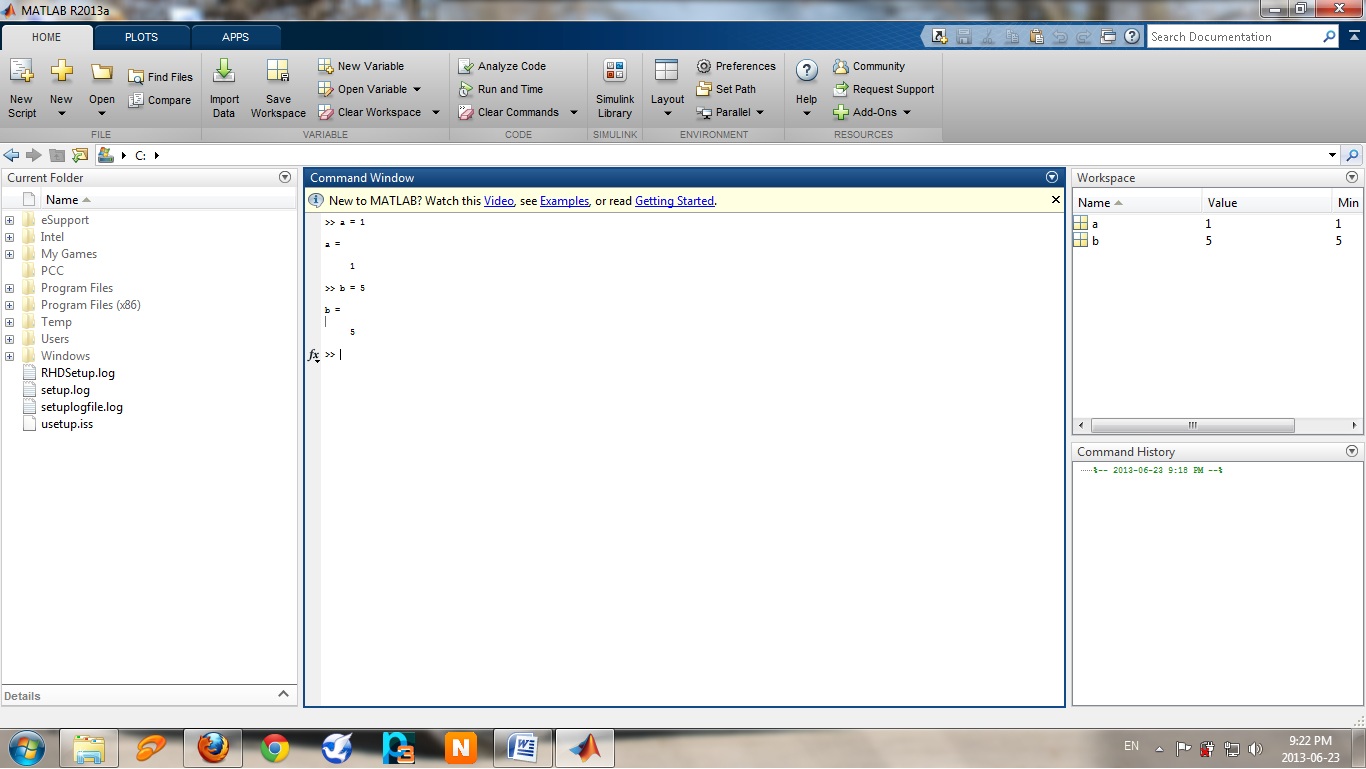Click the back arrow in the folder toolbar

point(12,155)
